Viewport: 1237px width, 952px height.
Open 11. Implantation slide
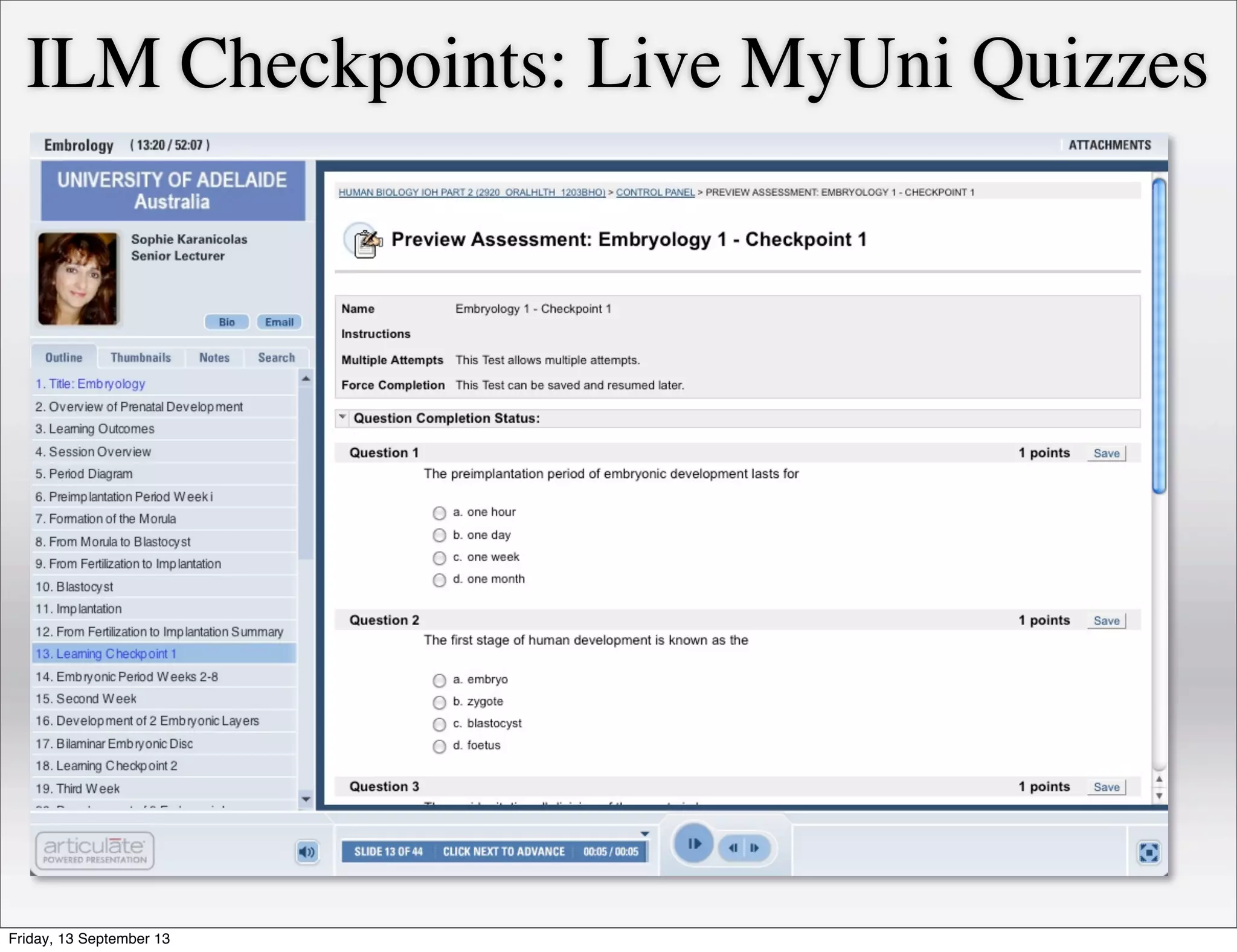[x=164, y=609]
